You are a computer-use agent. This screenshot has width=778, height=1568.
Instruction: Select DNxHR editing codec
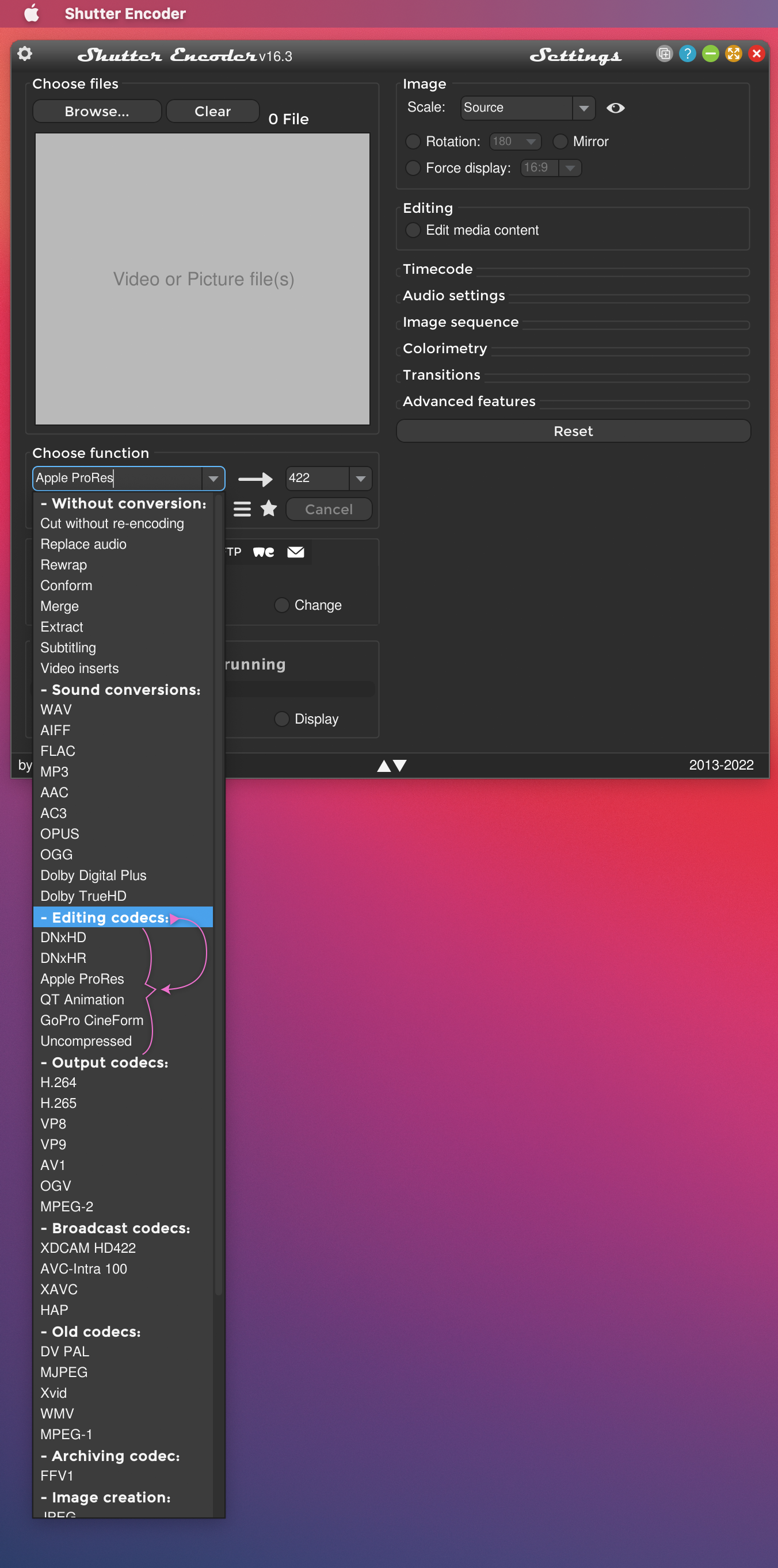123,958
